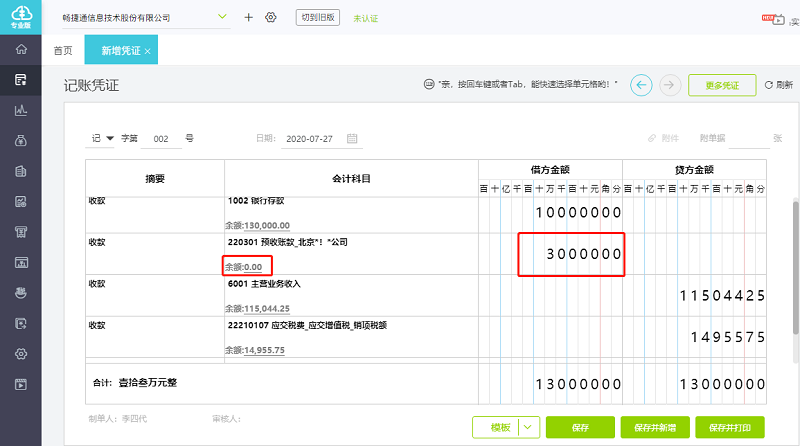Switch to the 首页 tab
Image resolution: width=800 pixels, height=446 pixels.
(x=63, y=51)
